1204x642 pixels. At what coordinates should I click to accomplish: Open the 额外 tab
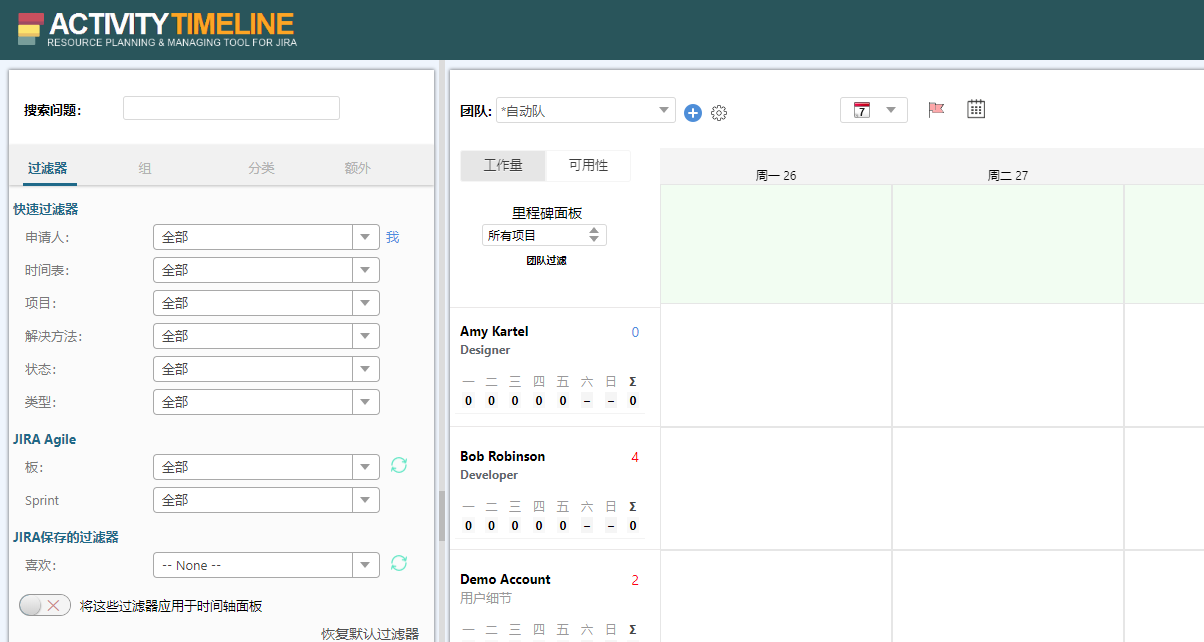tap(357, 168)
